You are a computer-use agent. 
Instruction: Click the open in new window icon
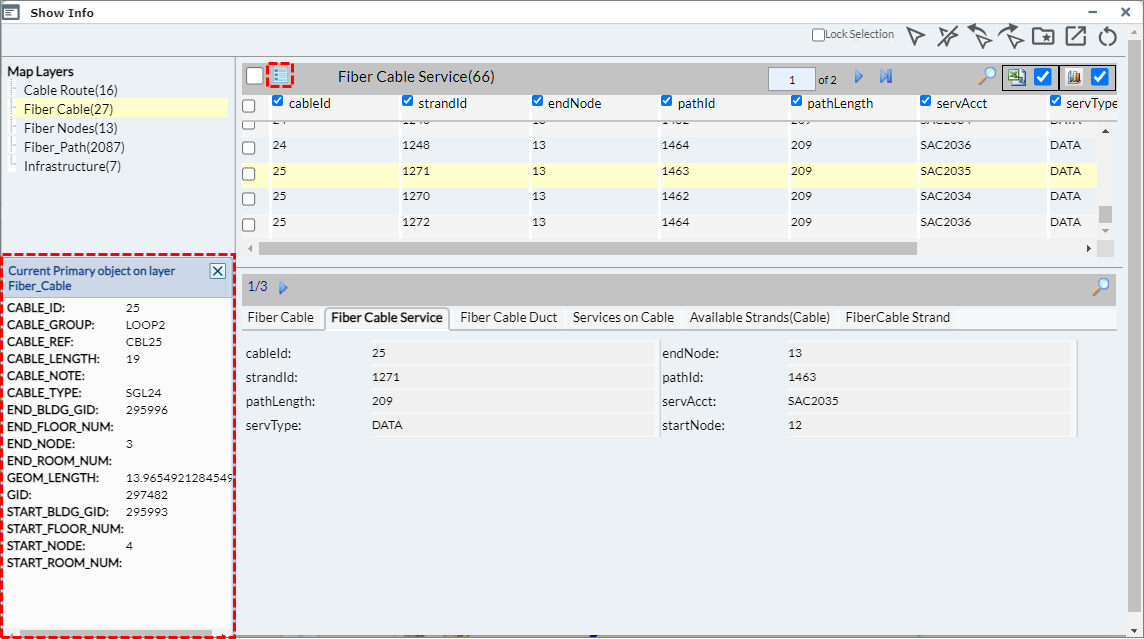tap(1075, 37)
